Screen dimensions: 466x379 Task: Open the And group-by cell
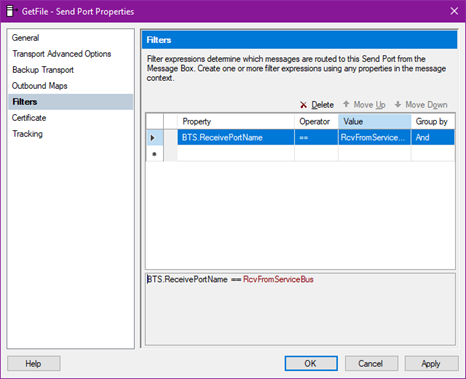coord(433,137)
